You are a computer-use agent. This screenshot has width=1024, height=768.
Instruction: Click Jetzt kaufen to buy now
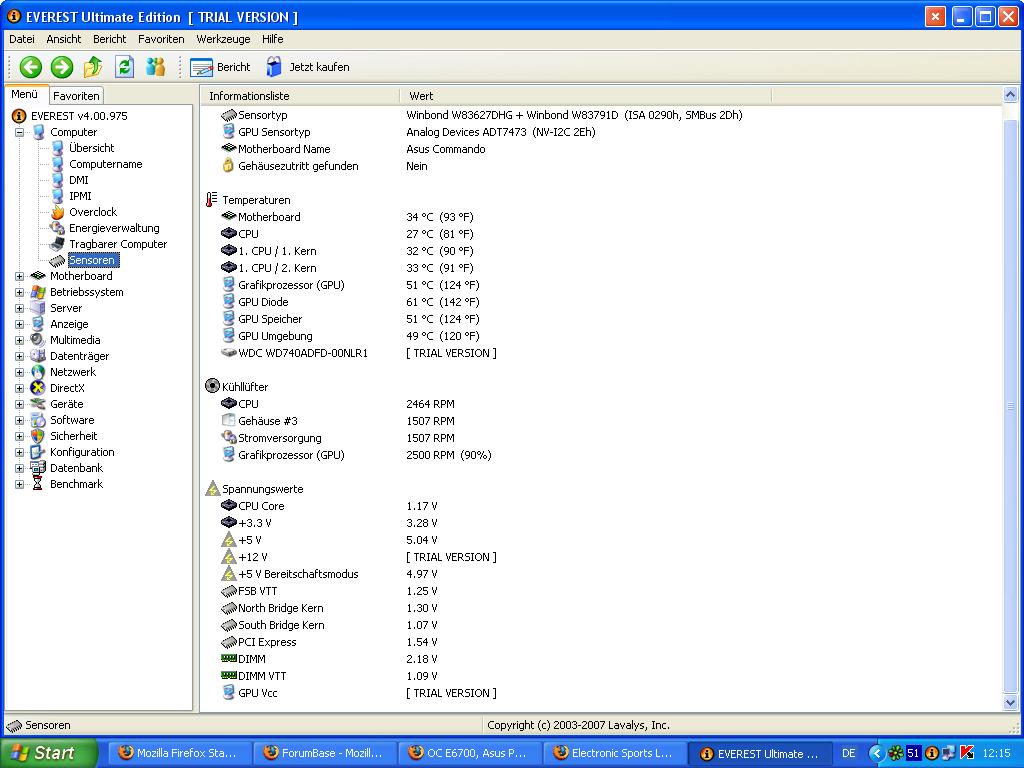(308, 67)
